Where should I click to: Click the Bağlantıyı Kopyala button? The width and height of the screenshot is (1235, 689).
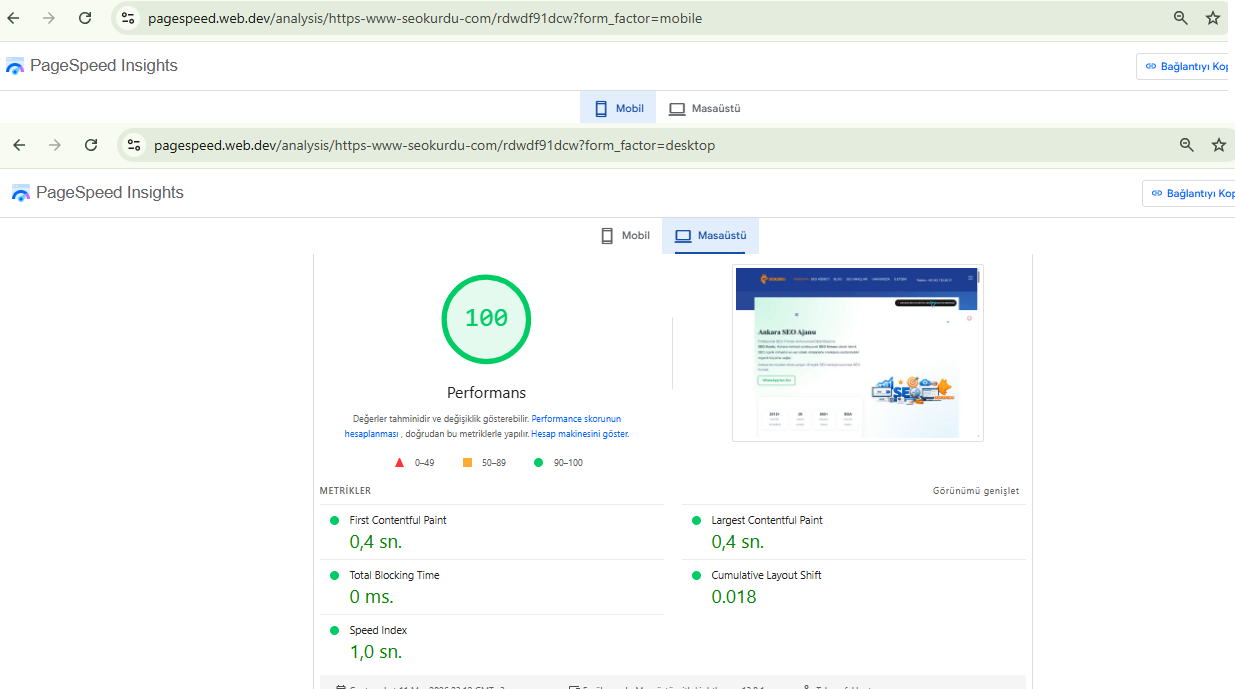click(x=1198, y=193)
